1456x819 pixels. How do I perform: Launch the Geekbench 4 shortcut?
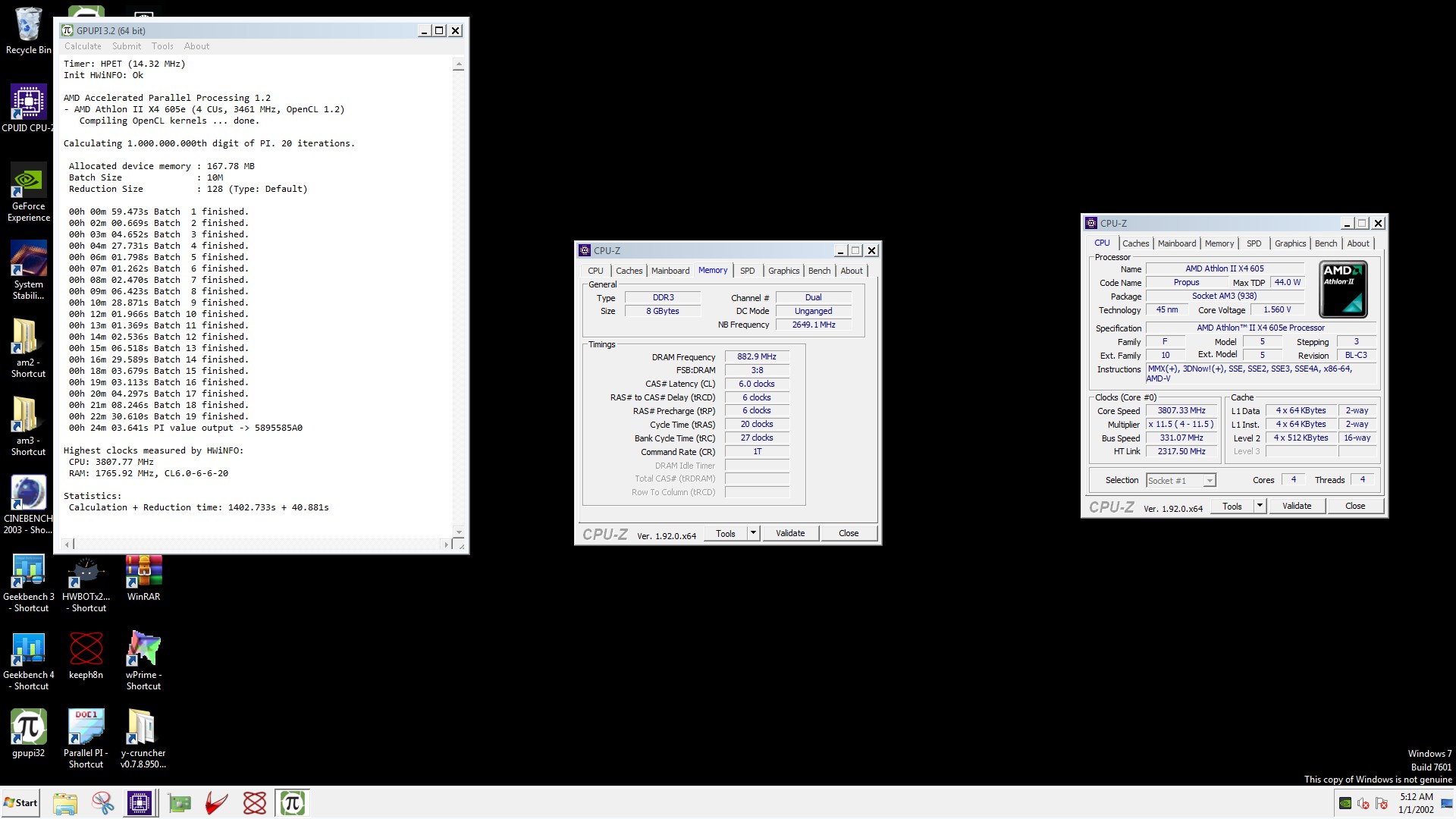[28, 661]
